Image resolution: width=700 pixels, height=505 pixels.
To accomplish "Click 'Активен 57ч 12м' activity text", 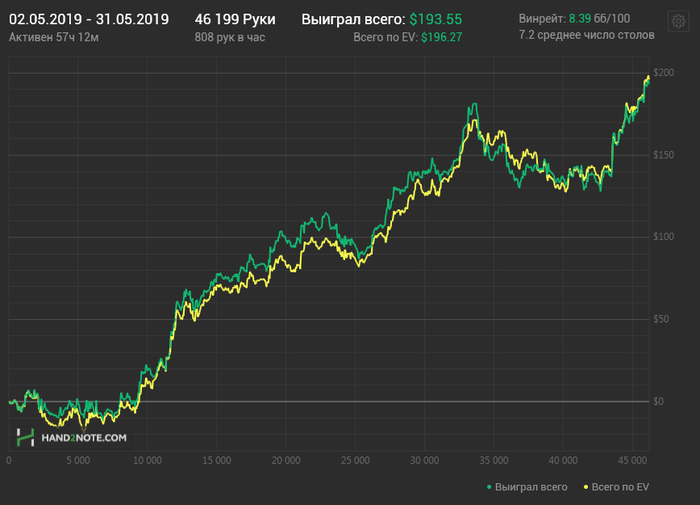I will [54, 37].
